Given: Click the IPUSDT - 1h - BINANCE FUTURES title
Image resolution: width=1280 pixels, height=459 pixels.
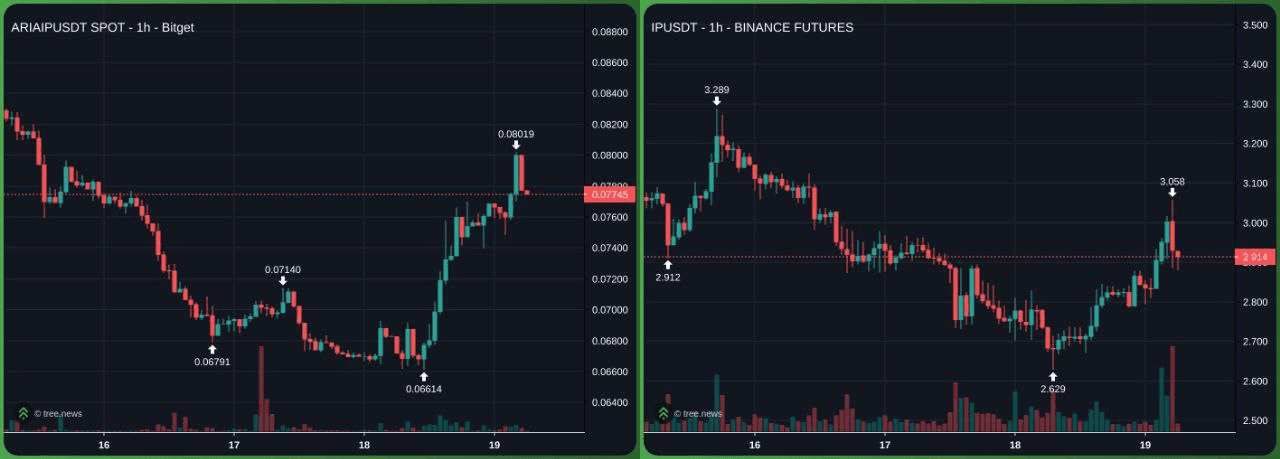Looking at the screenshot, I should tap(752, 28).
